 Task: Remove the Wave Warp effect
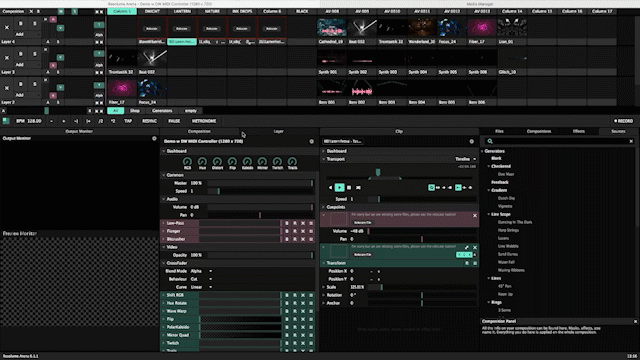(x=303, y=311)
